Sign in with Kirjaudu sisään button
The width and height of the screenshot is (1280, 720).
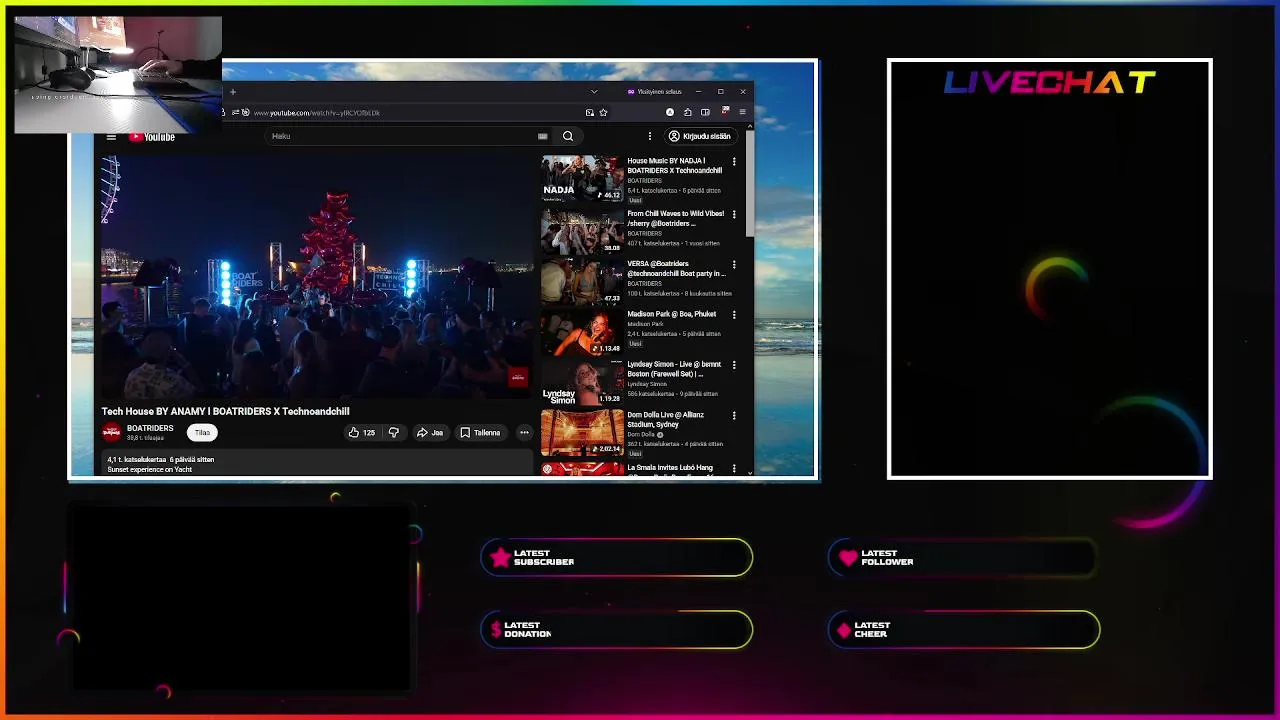pos(700,136)
